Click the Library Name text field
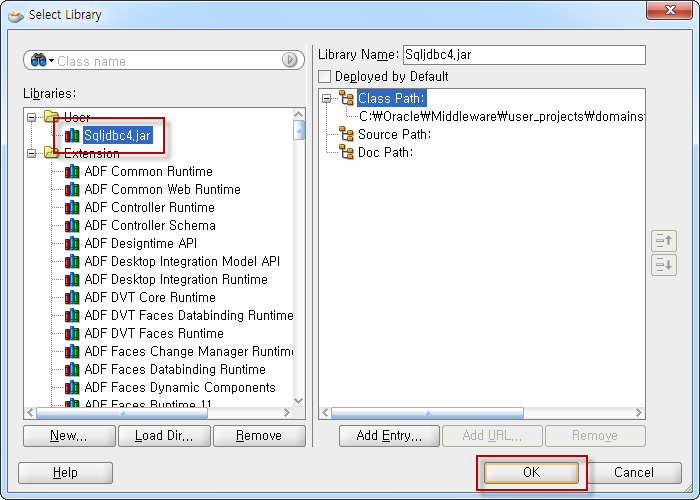This screenshot has width=700, height=500. click(x=524, y=55)
